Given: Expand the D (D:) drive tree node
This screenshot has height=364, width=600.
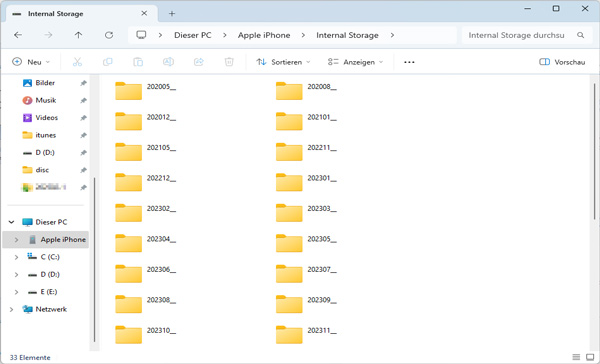Looking at the screenshot, I should (16, 274).
